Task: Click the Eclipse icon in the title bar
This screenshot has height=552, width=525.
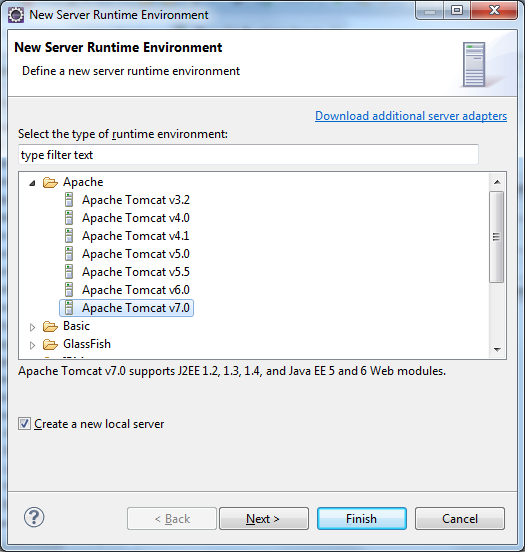Action: coord(16,15)
